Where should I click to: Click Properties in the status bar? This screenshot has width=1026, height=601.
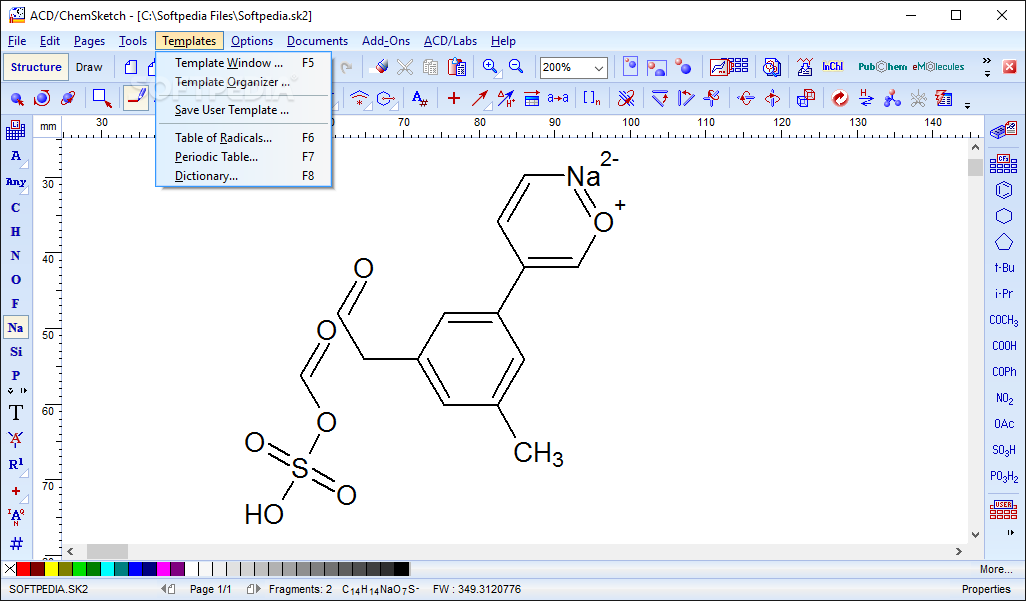986,589
